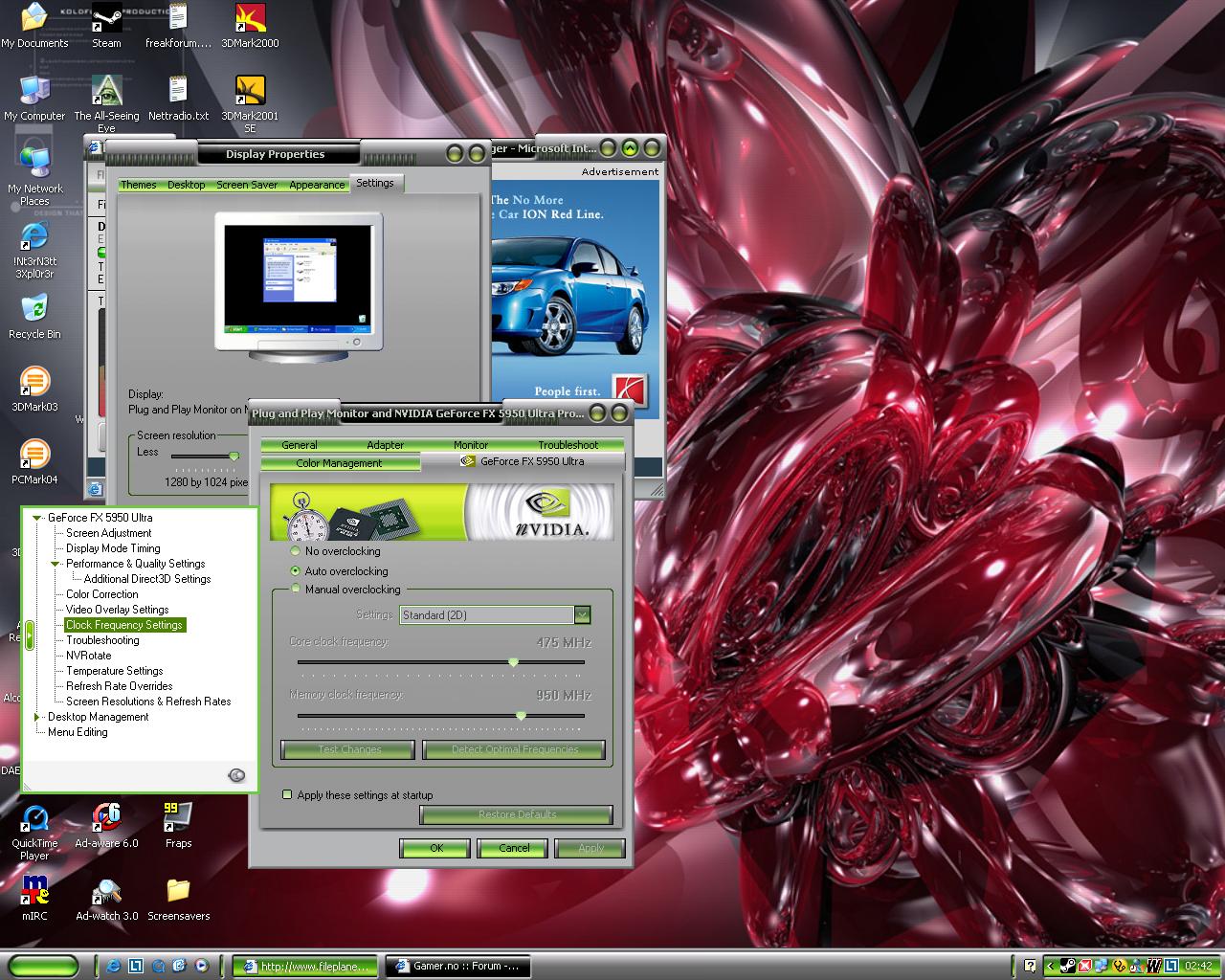Click Detect Optimal Frequencies button
The width and height of the screenshot is (1225, 980).
coord(514,749)
